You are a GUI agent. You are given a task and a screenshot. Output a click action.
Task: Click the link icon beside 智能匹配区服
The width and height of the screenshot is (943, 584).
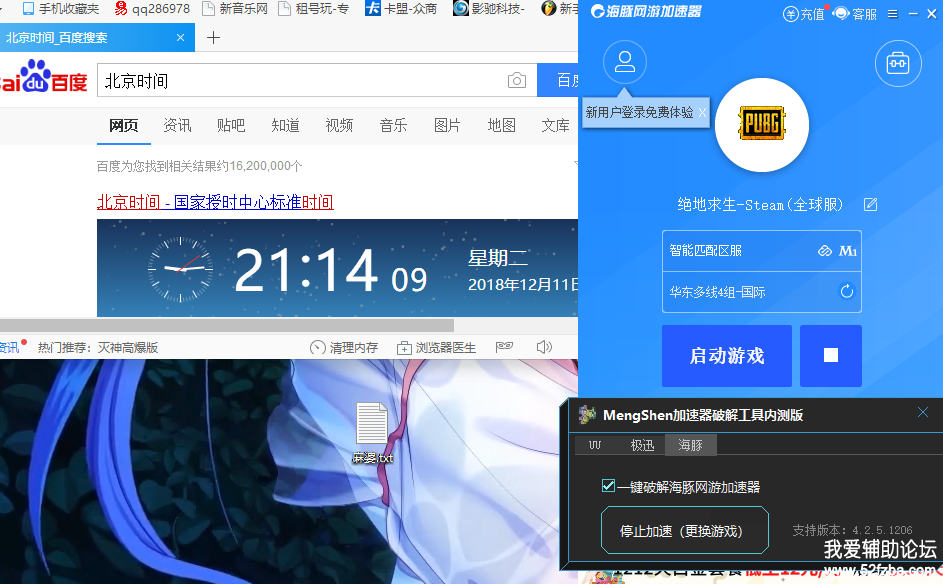pos(825,251)
